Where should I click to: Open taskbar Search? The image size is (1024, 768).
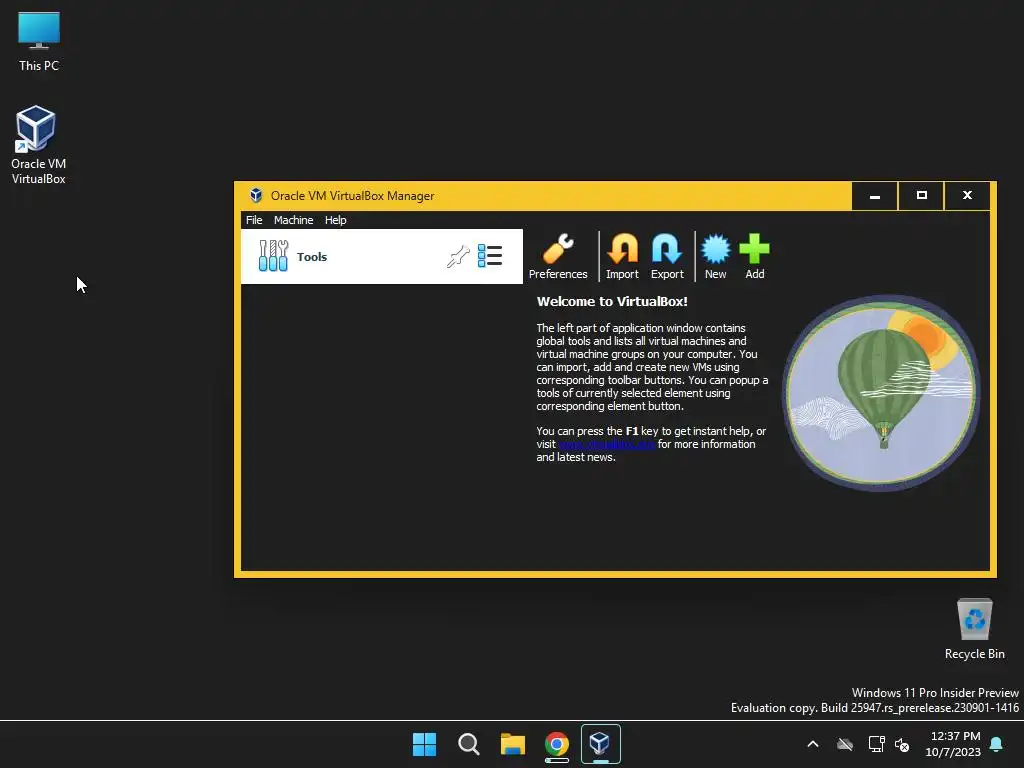[x=468, y=744]
